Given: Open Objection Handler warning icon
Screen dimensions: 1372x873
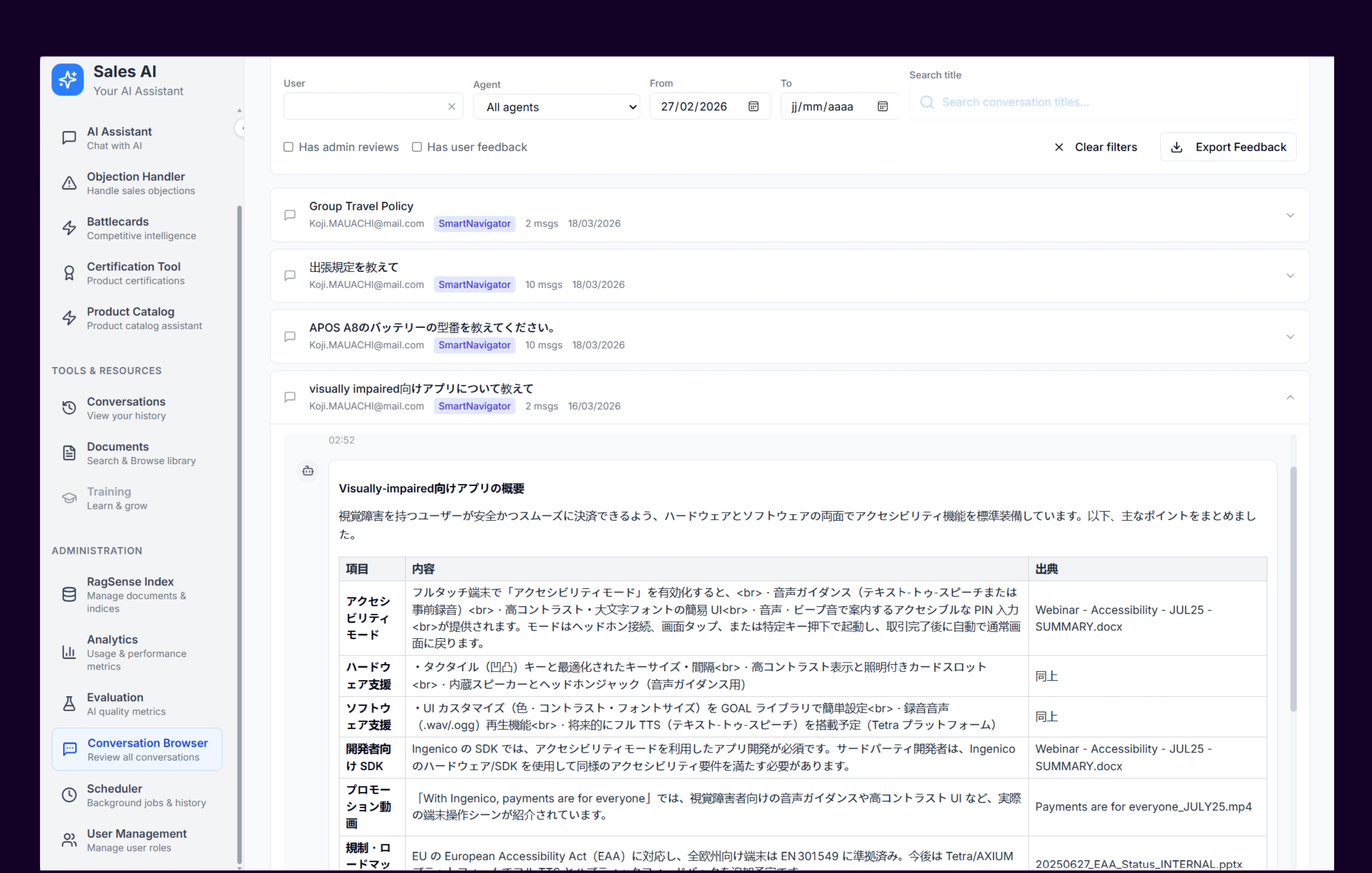Looking at the screenshot, I should click(69, 183).
